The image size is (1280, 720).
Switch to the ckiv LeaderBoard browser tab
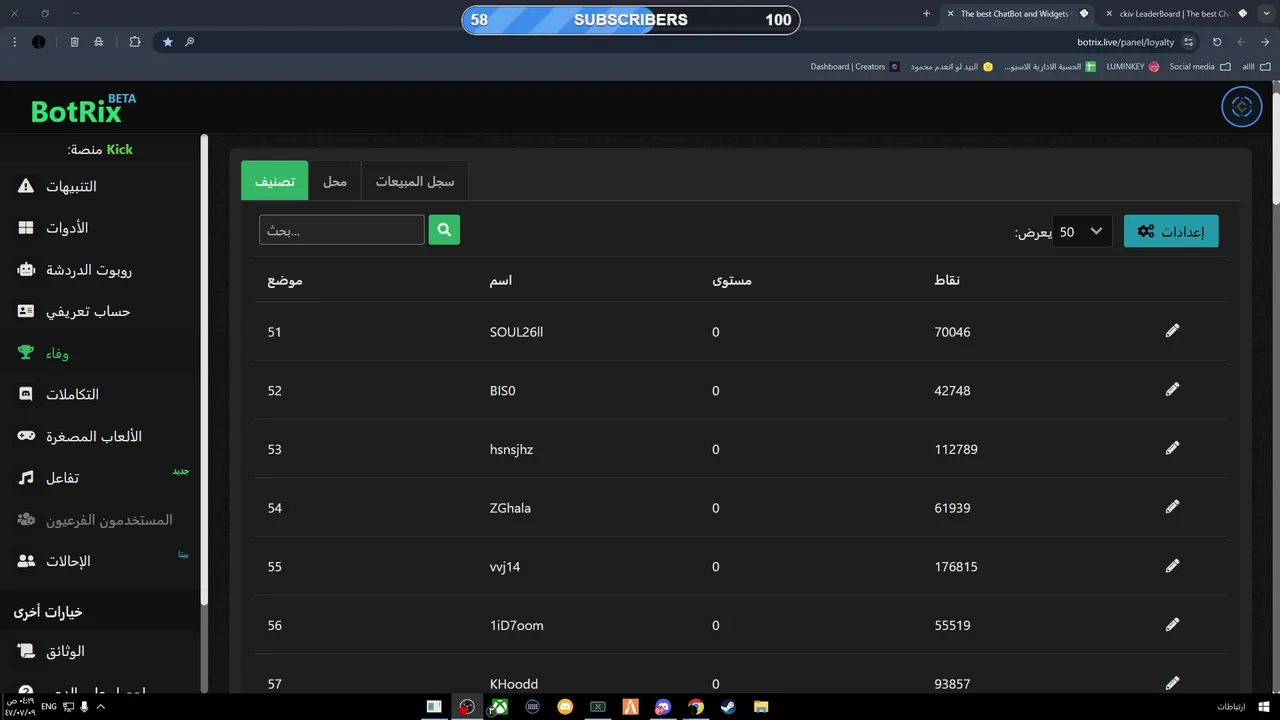pos(1175,14)
